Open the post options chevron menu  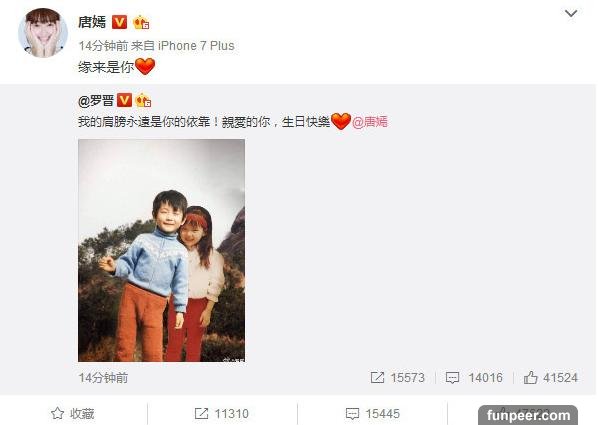571,14
